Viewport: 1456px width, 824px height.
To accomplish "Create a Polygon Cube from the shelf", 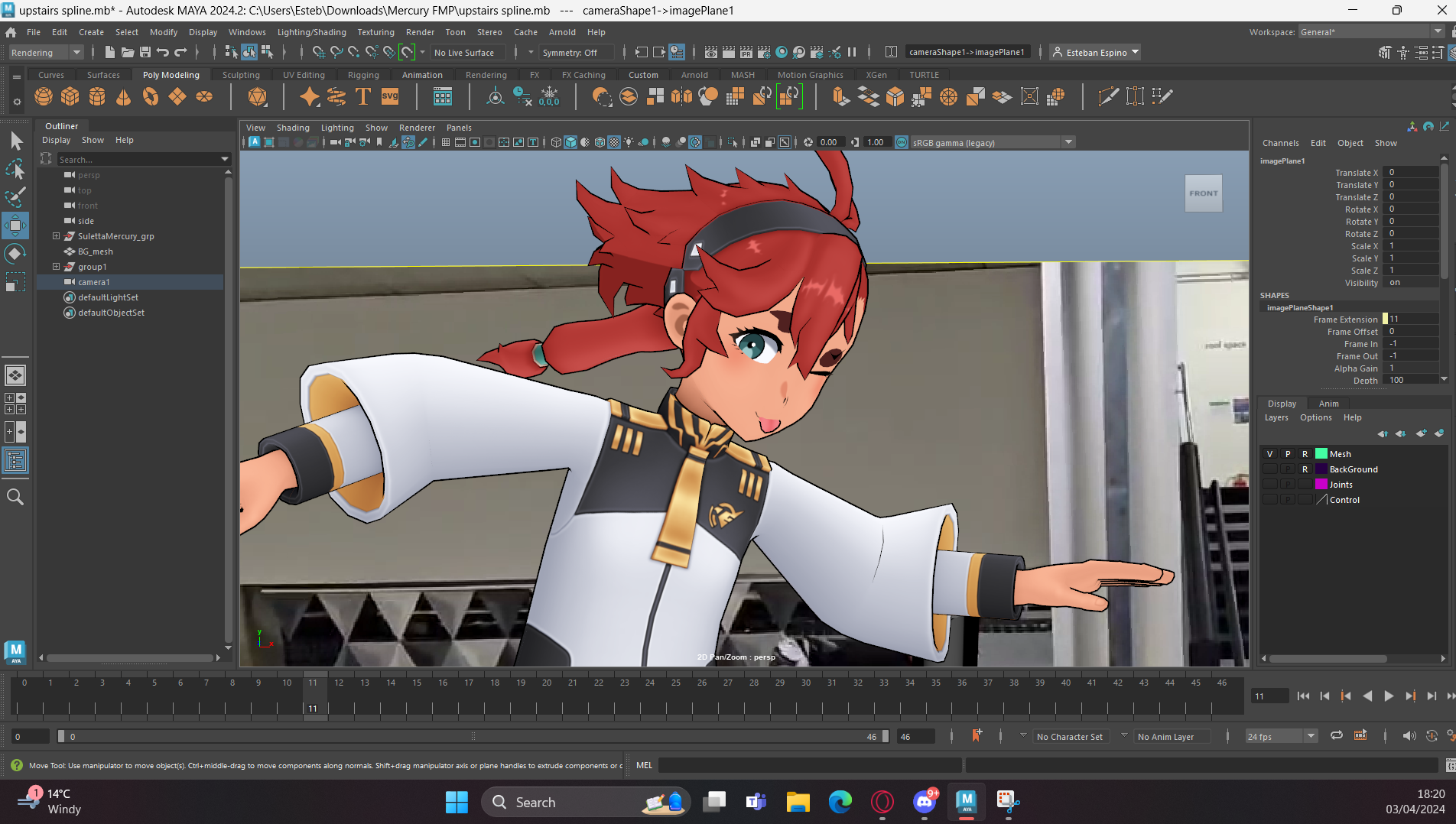I will tap(70, 96).
